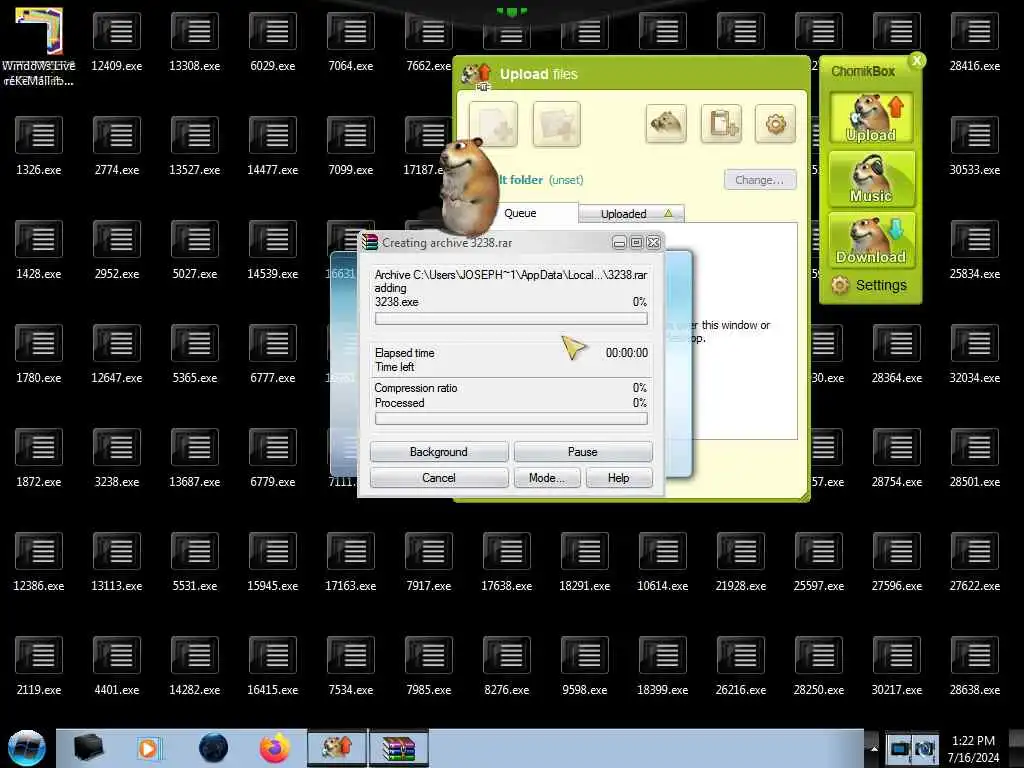This screenshot has width=1024, height=768.
Task: Switch to the Uploaded tab
Action: 632,214
